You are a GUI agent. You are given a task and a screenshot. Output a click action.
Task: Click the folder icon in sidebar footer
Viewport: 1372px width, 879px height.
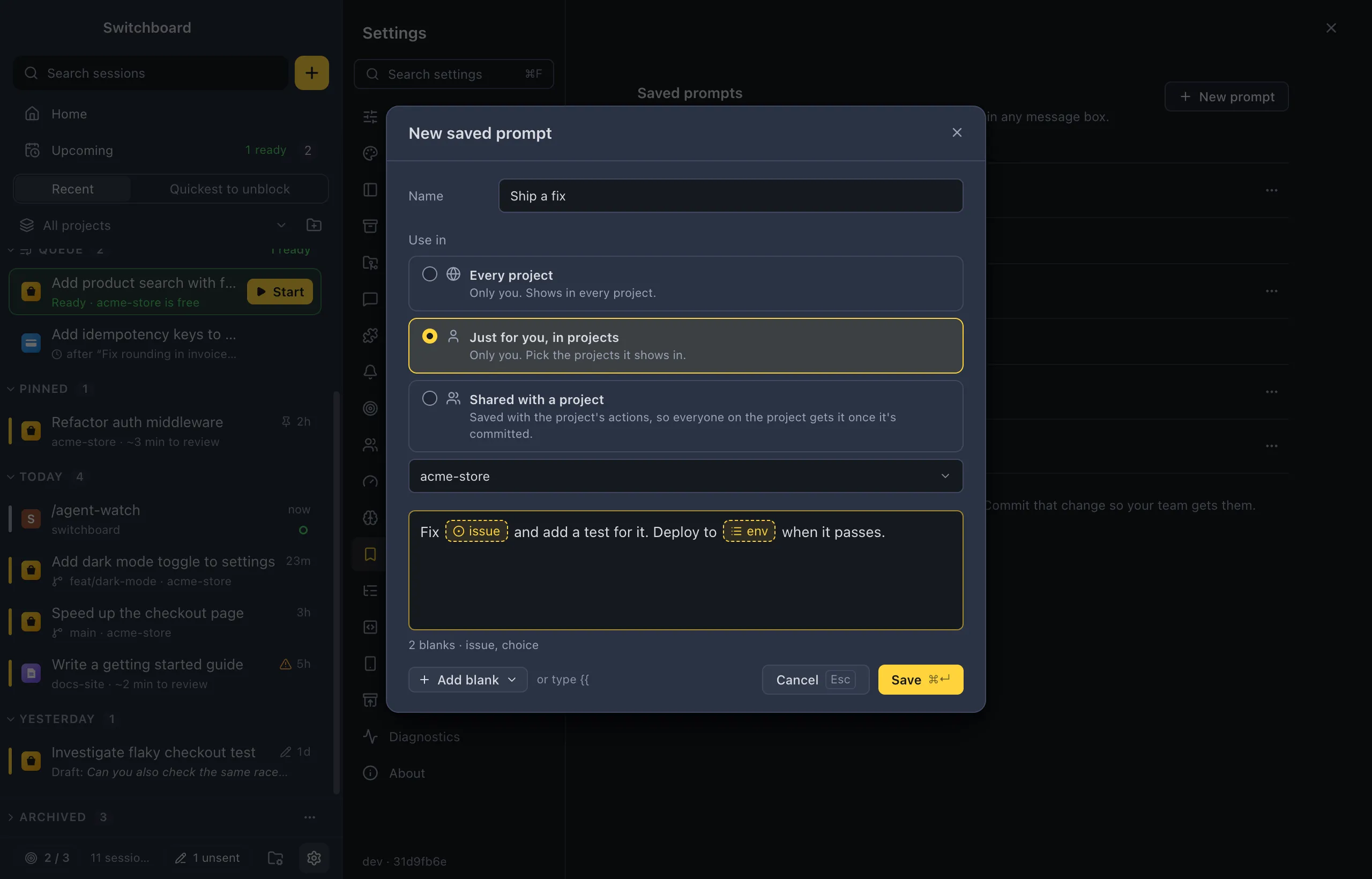click(275, 858)
